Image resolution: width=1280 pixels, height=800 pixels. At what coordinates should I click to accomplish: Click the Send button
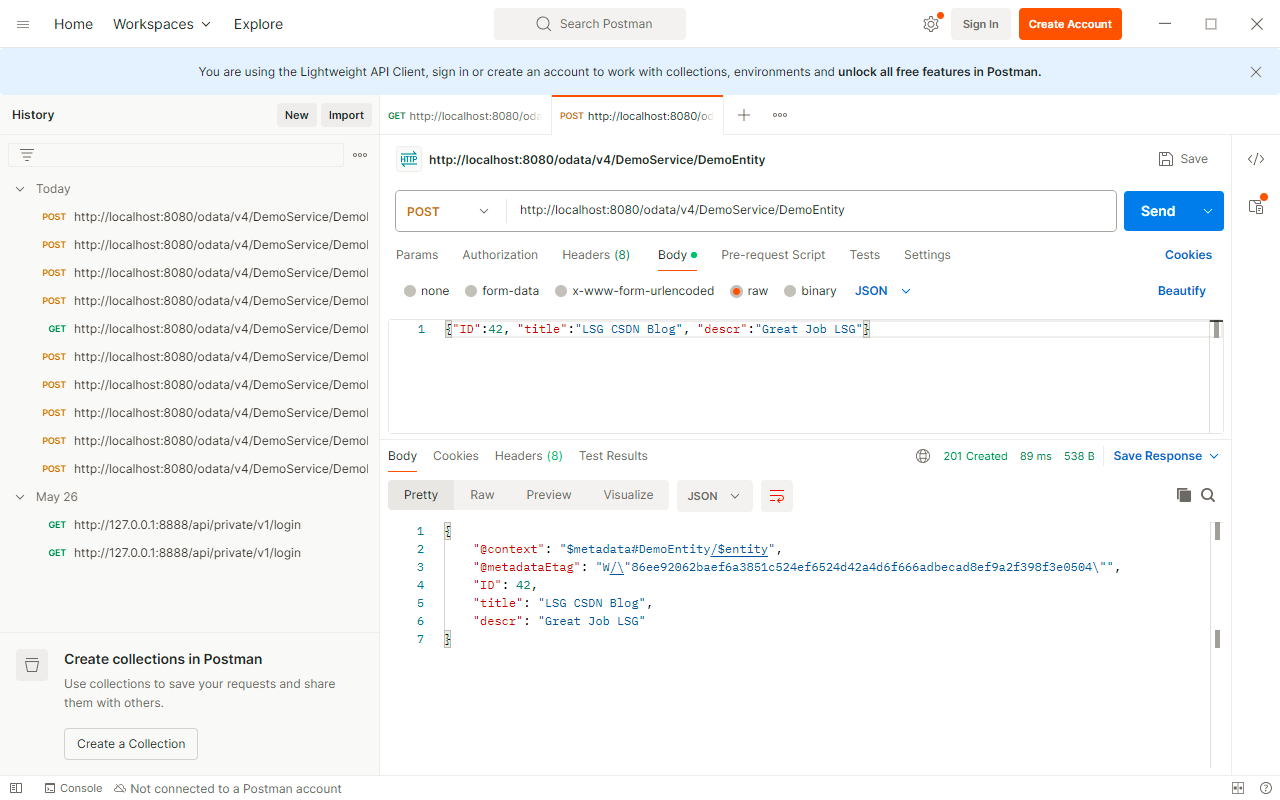tap(1158, 211)
